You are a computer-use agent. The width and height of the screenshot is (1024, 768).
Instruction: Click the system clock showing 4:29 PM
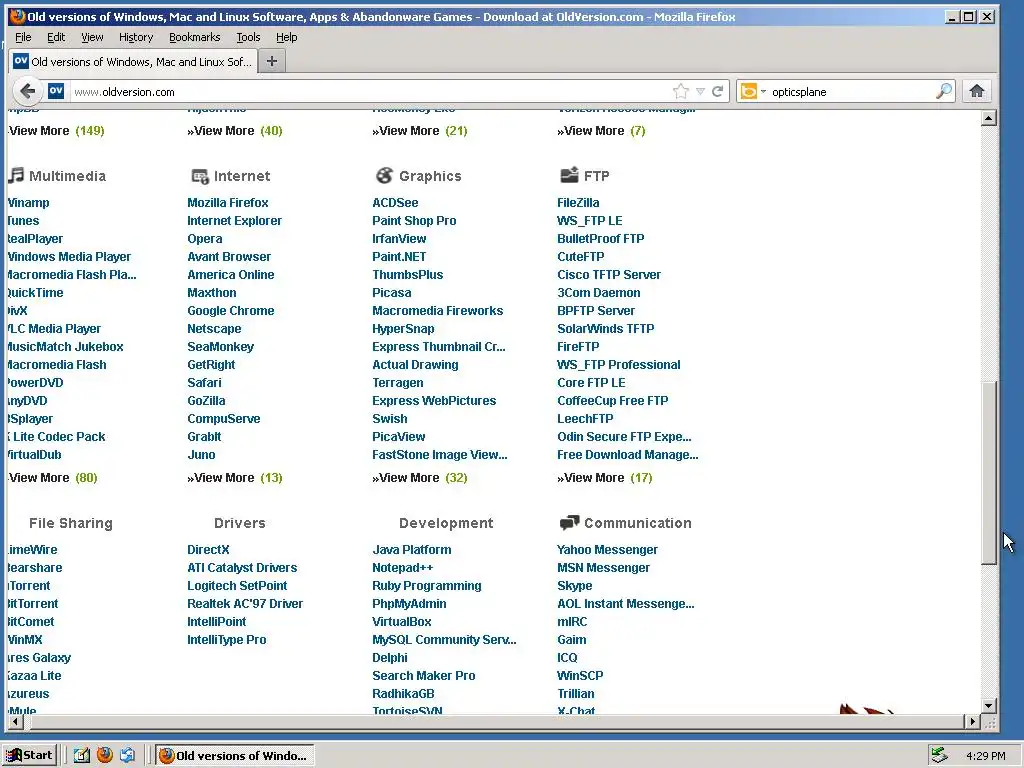985,756
